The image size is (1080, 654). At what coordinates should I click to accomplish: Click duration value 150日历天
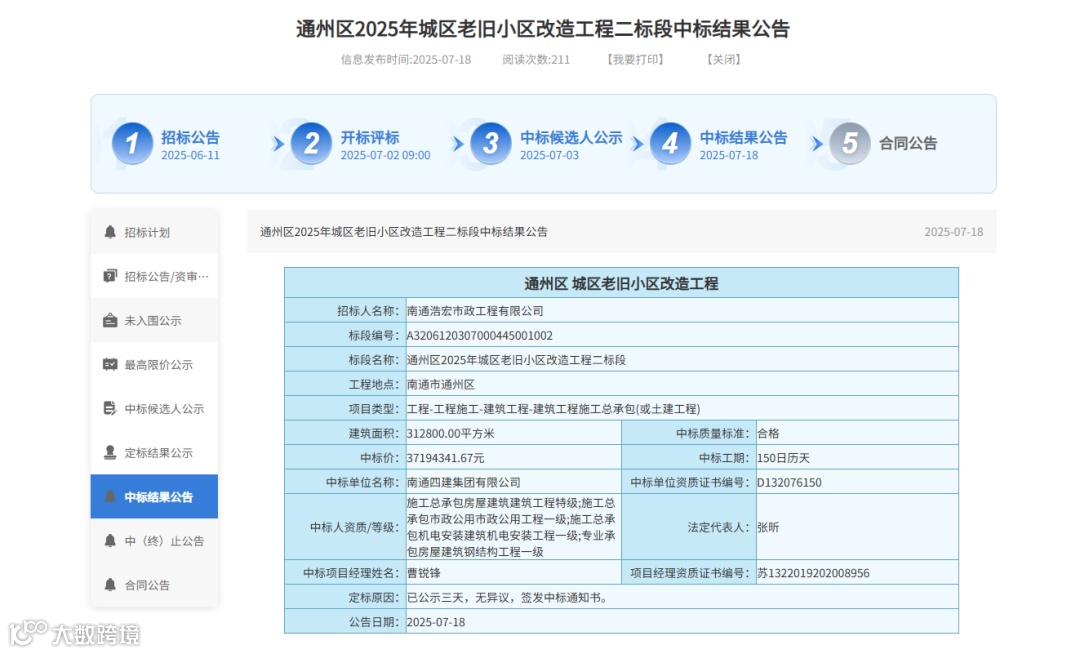pos(783,458)
